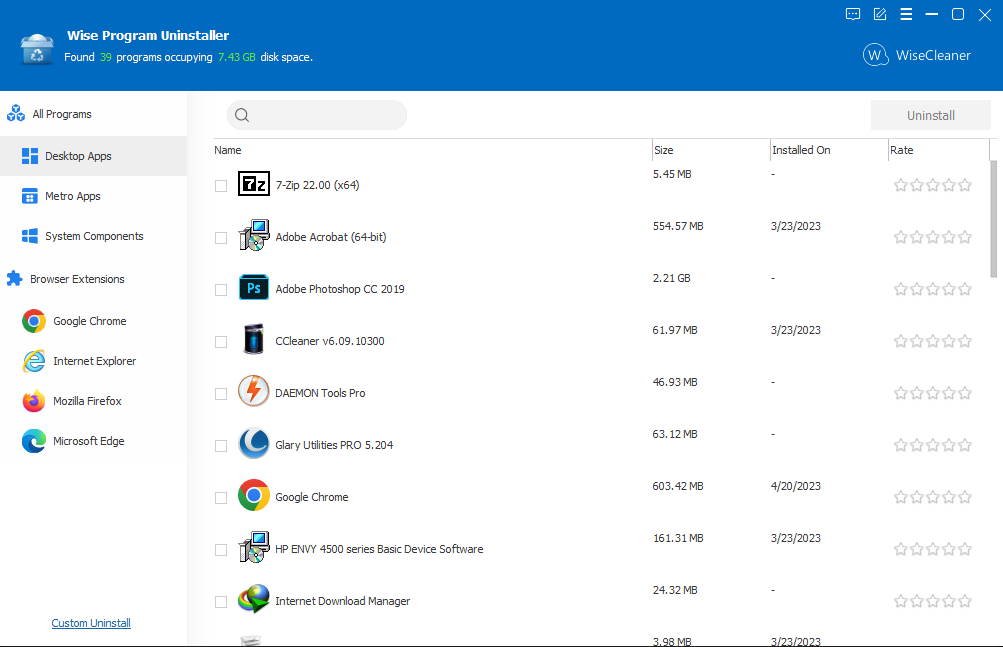Viewport: 1003px width, 647px height.
Task: Click the 4/20/2023 install date
Action: (x=796, y=486)
